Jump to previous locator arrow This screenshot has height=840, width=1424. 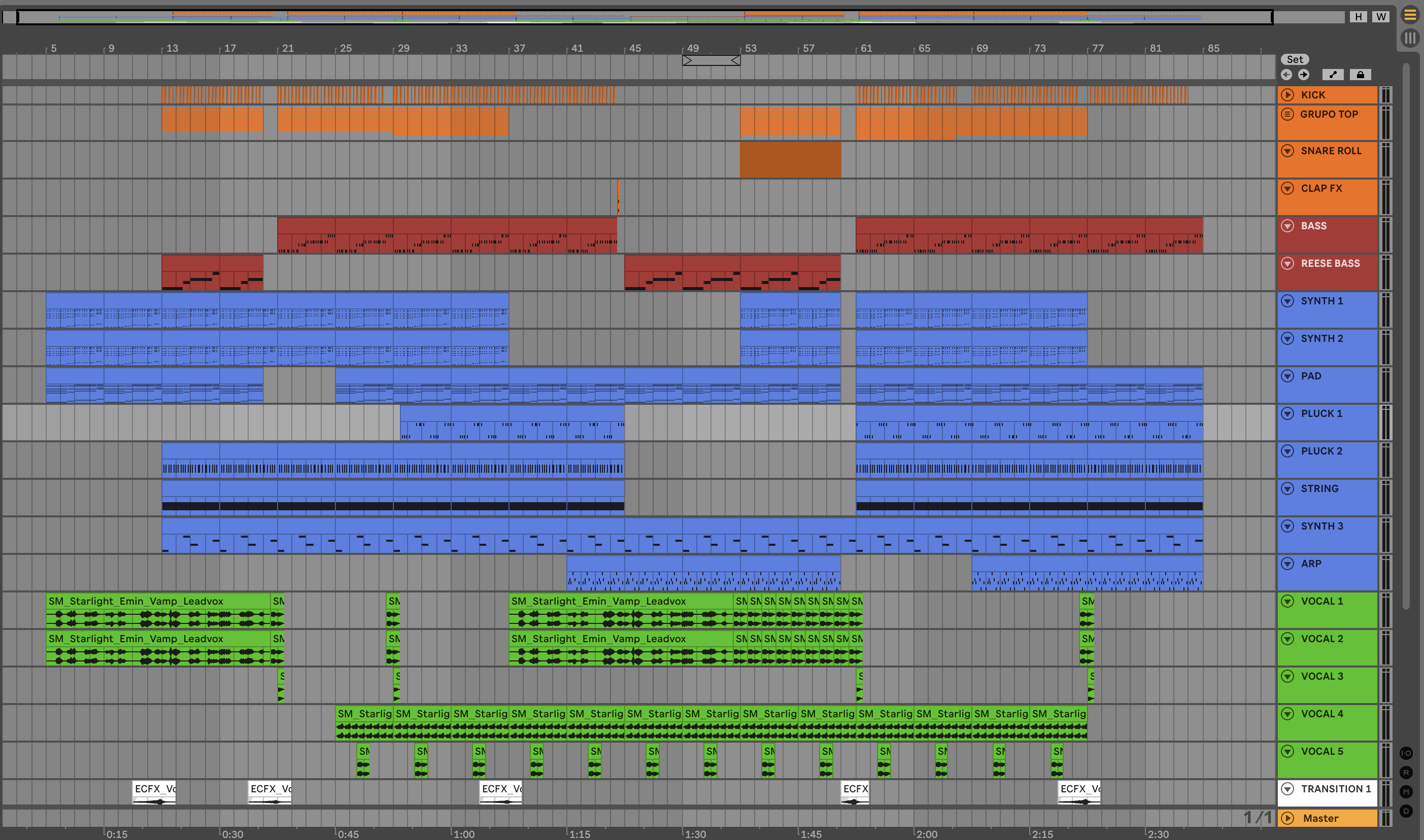point(1286,75)
